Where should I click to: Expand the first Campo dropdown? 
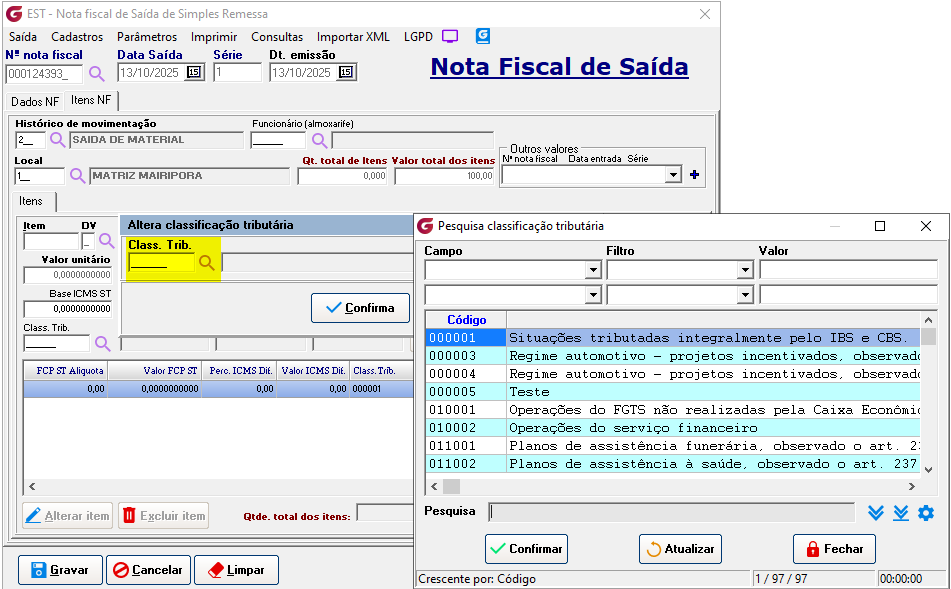click(x=593, y=270)
